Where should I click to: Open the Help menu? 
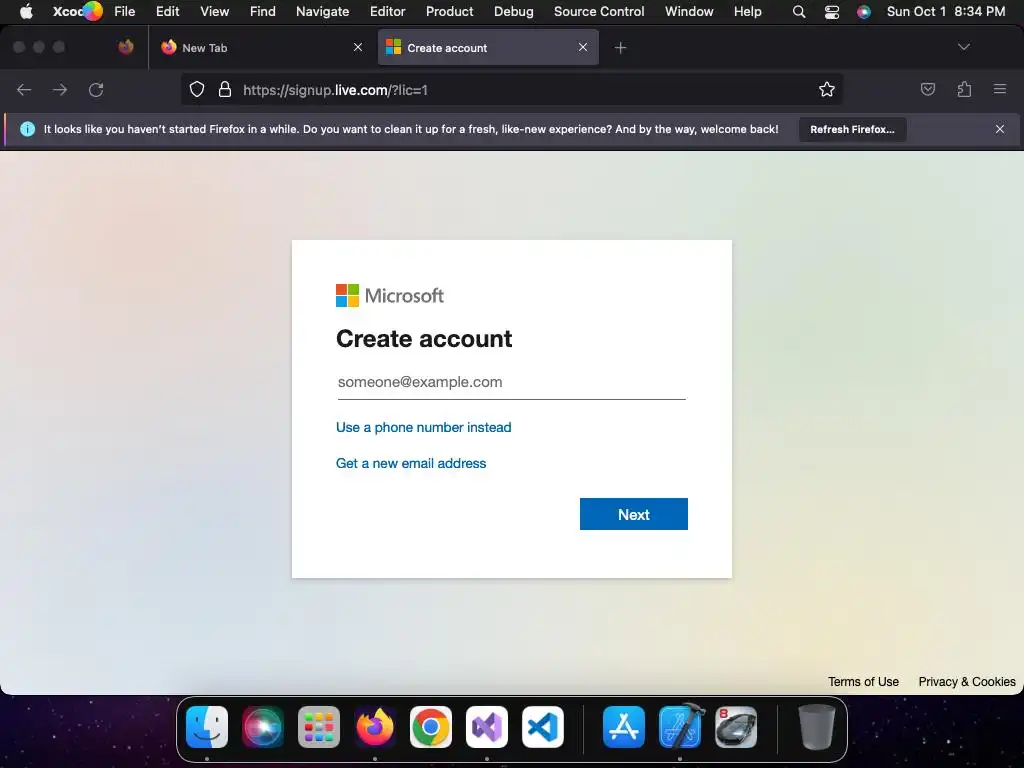[x=747, y=11]
